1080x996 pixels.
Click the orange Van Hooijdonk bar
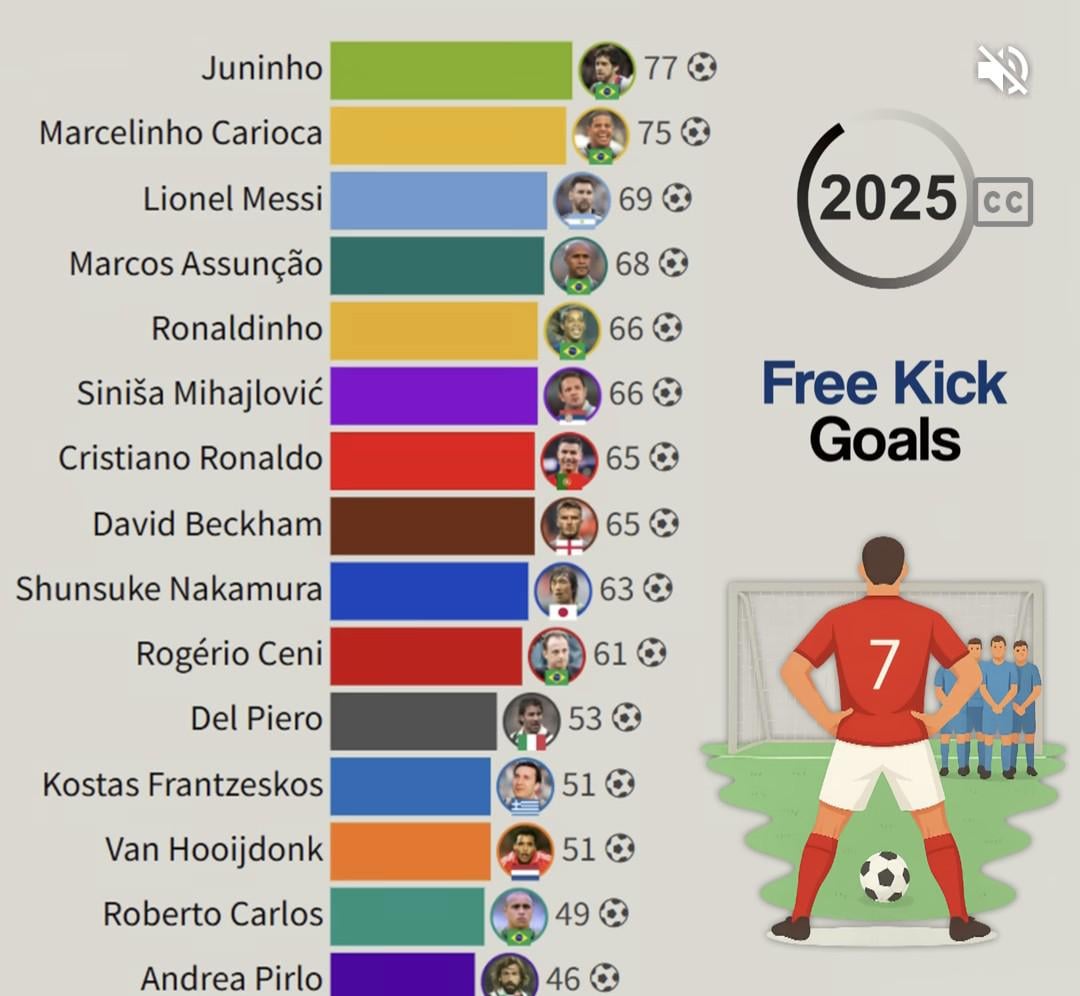pos(410,850)
